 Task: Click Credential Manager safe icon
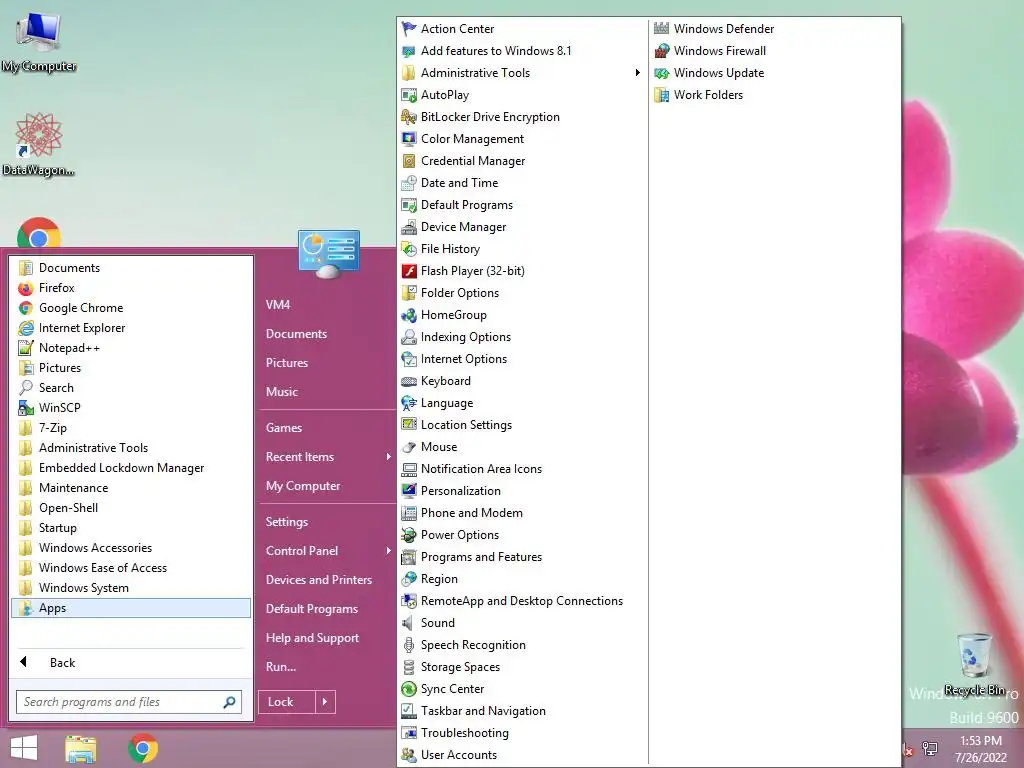(409, 161)
